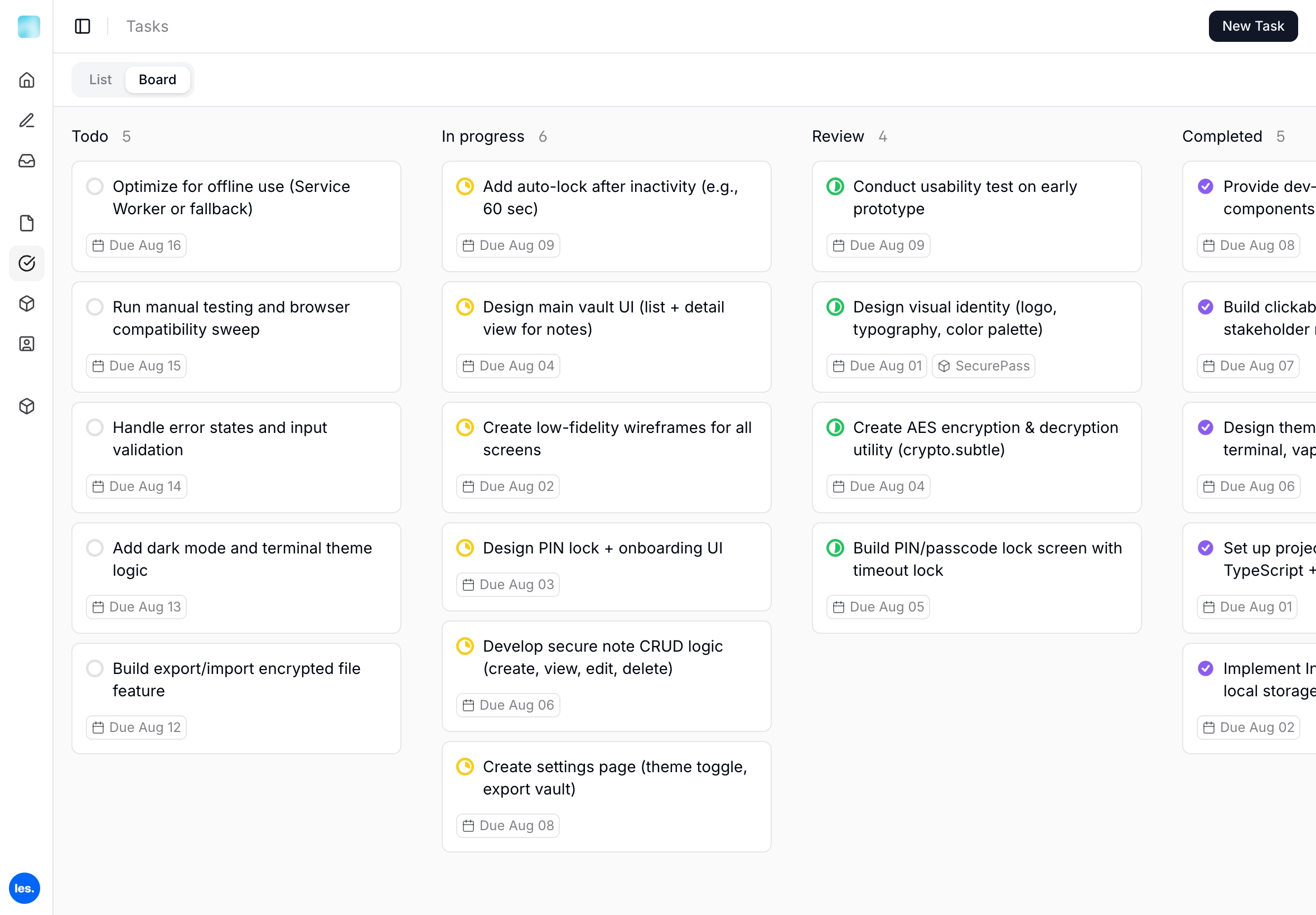Click the Completed column header
The width and height of the screenshot is (1316, 915).
click(x=1222, y=137)
